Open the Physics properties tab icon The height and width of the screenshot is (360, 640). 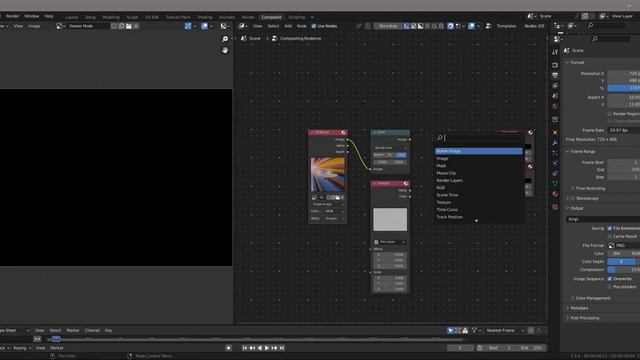(x=555, y=163)
